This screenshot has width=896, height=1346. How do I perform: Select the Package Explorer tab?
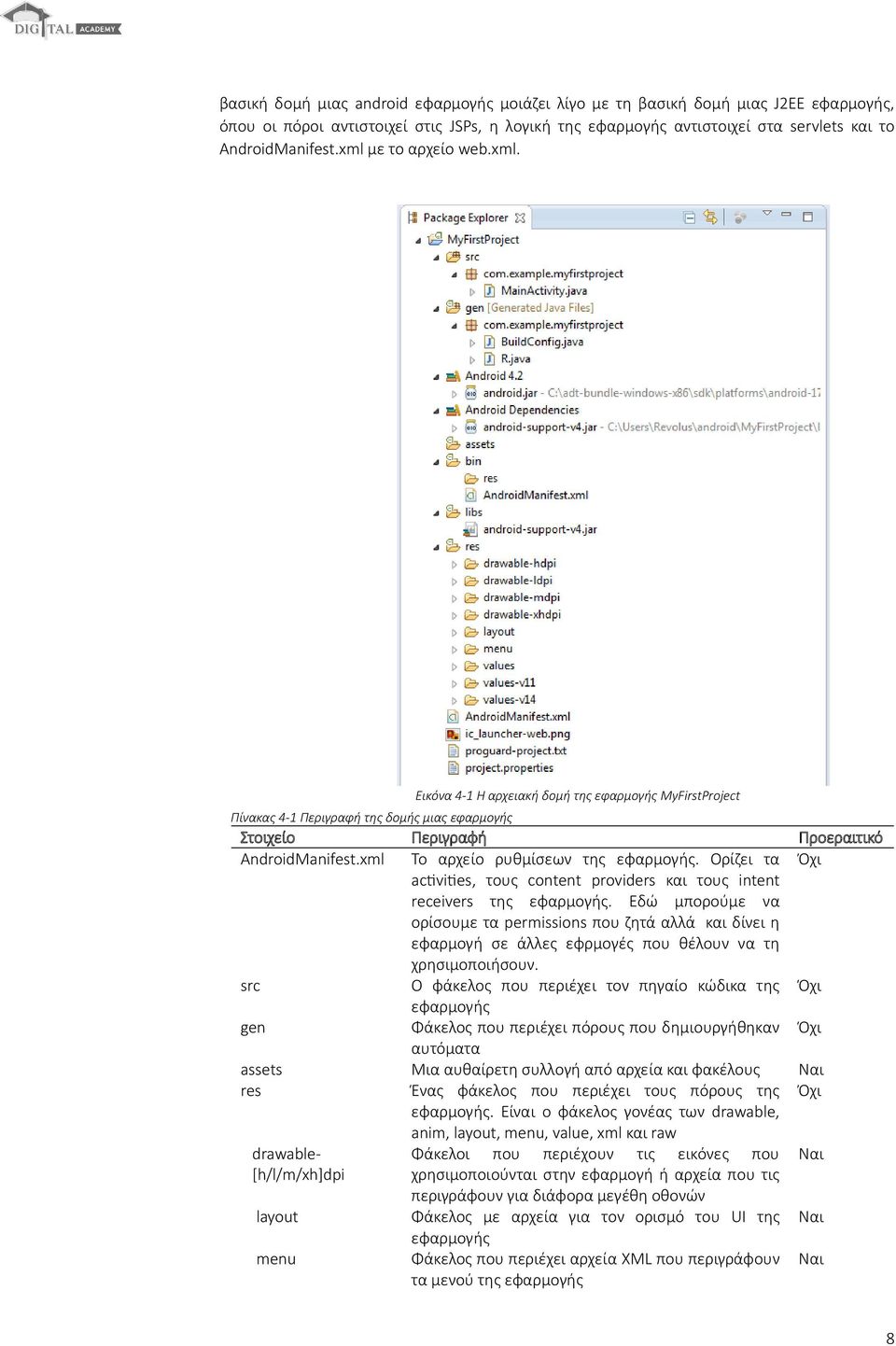(465, 217)
